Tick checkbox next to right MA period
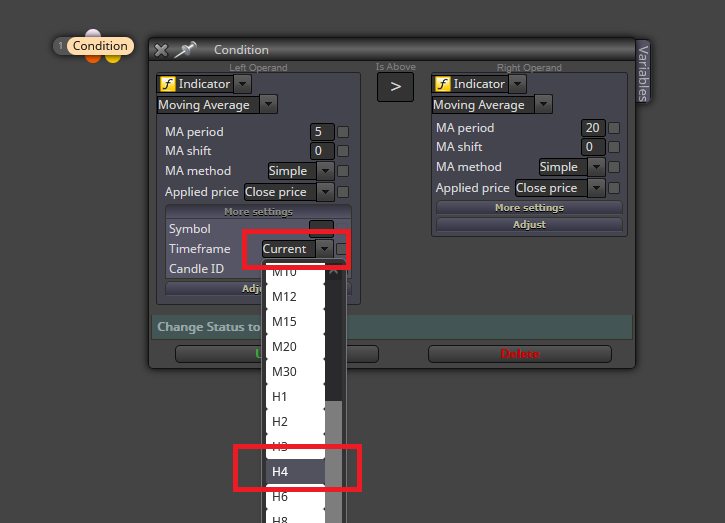The width and height of the screenshot is (725, 523). point(614,128)
